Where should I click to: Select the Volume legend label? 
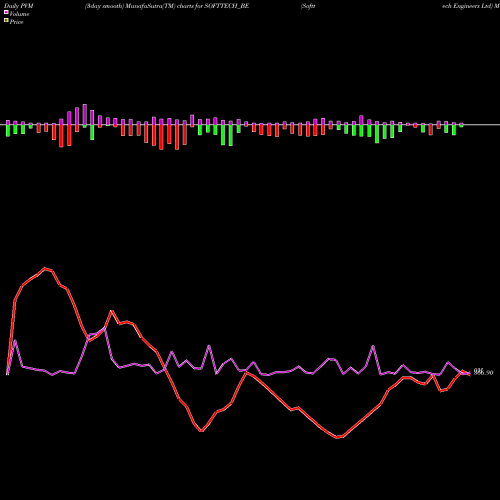[19, 14]
